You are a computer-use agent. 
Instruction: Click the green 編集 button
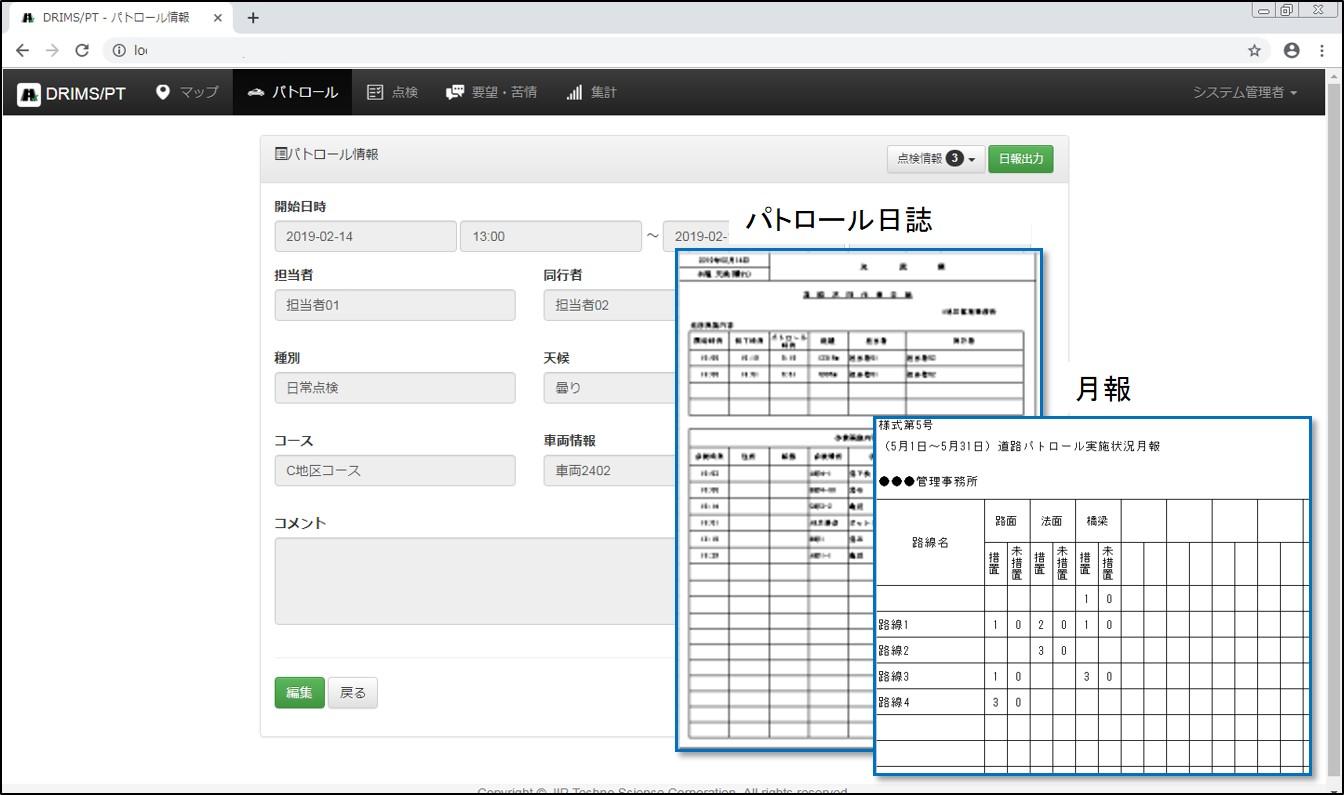(299, 692)
